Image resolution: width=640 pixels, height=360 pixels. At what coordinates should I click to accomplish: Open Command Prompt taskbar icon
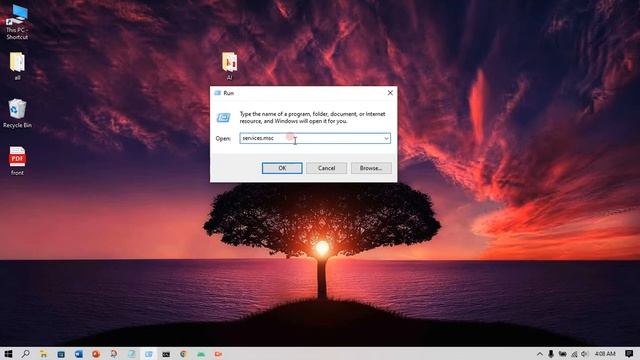[x=166, y=354]
